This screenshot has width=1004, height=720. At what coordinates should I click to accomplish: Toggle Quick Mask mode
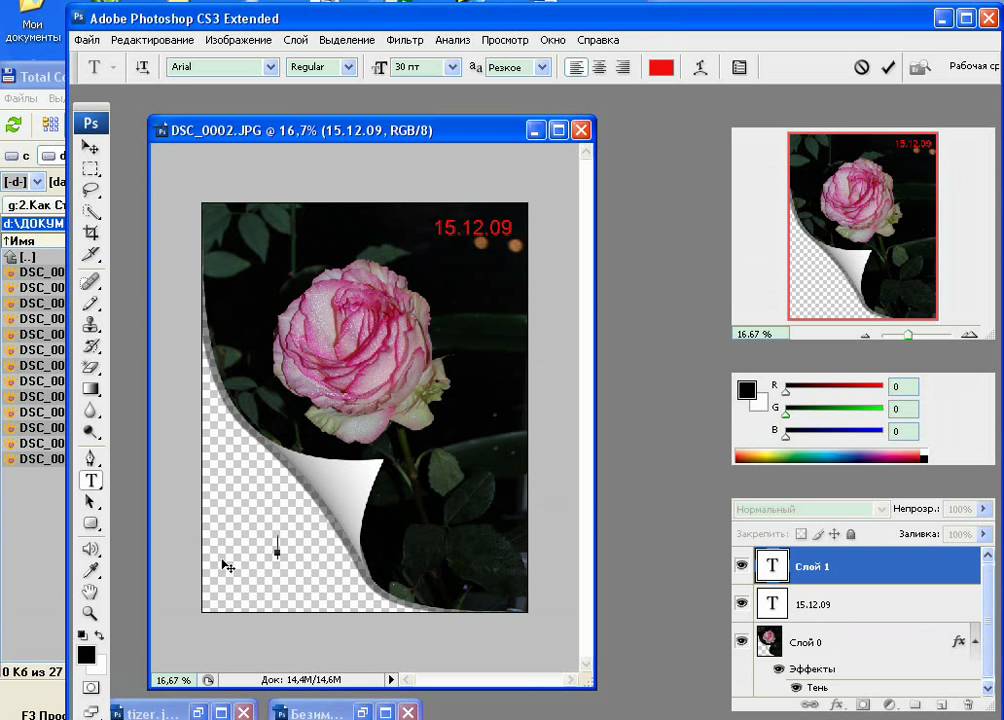click(x=91, y=687)
